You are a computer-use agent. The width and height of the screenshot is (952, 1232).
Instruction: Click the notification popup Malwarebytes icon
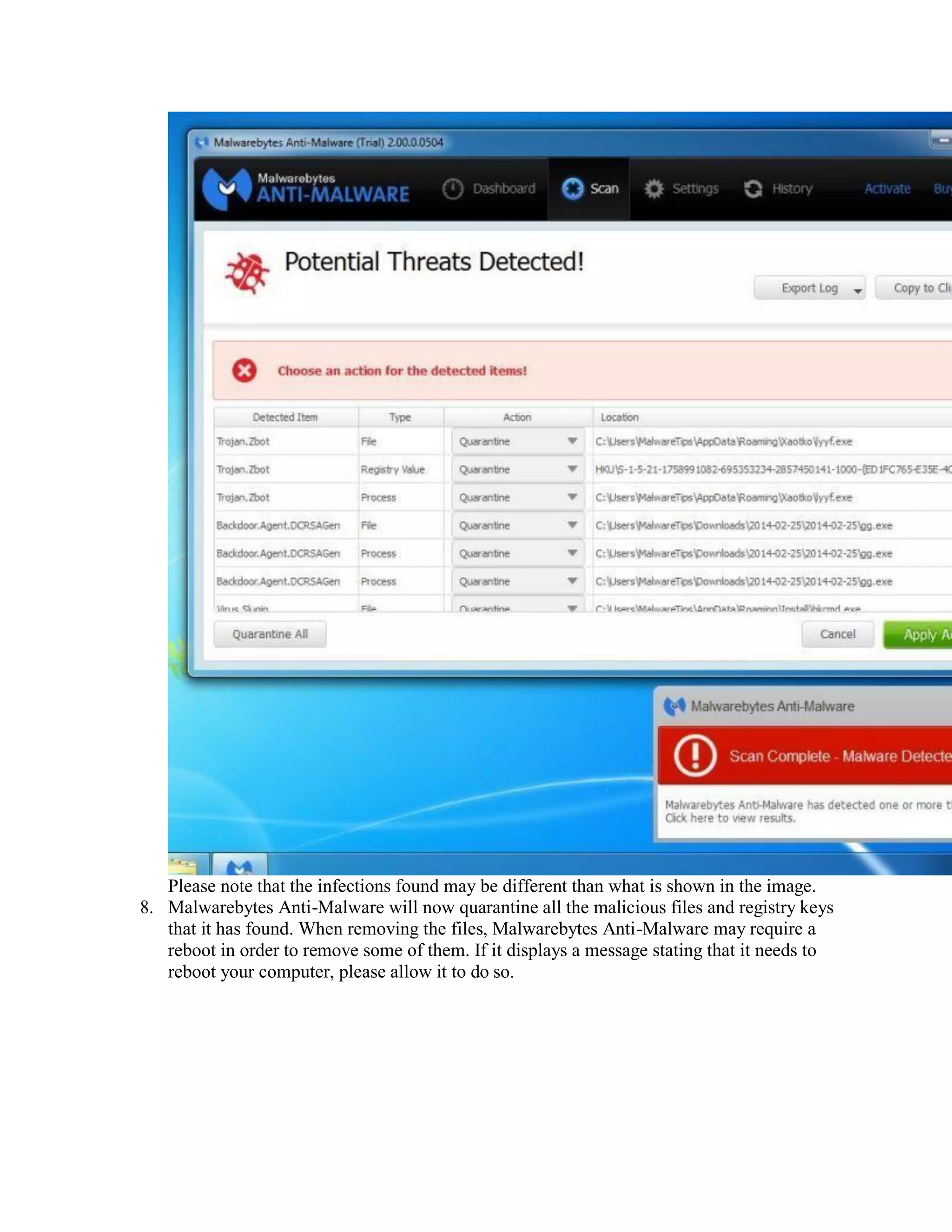point(674,706)
